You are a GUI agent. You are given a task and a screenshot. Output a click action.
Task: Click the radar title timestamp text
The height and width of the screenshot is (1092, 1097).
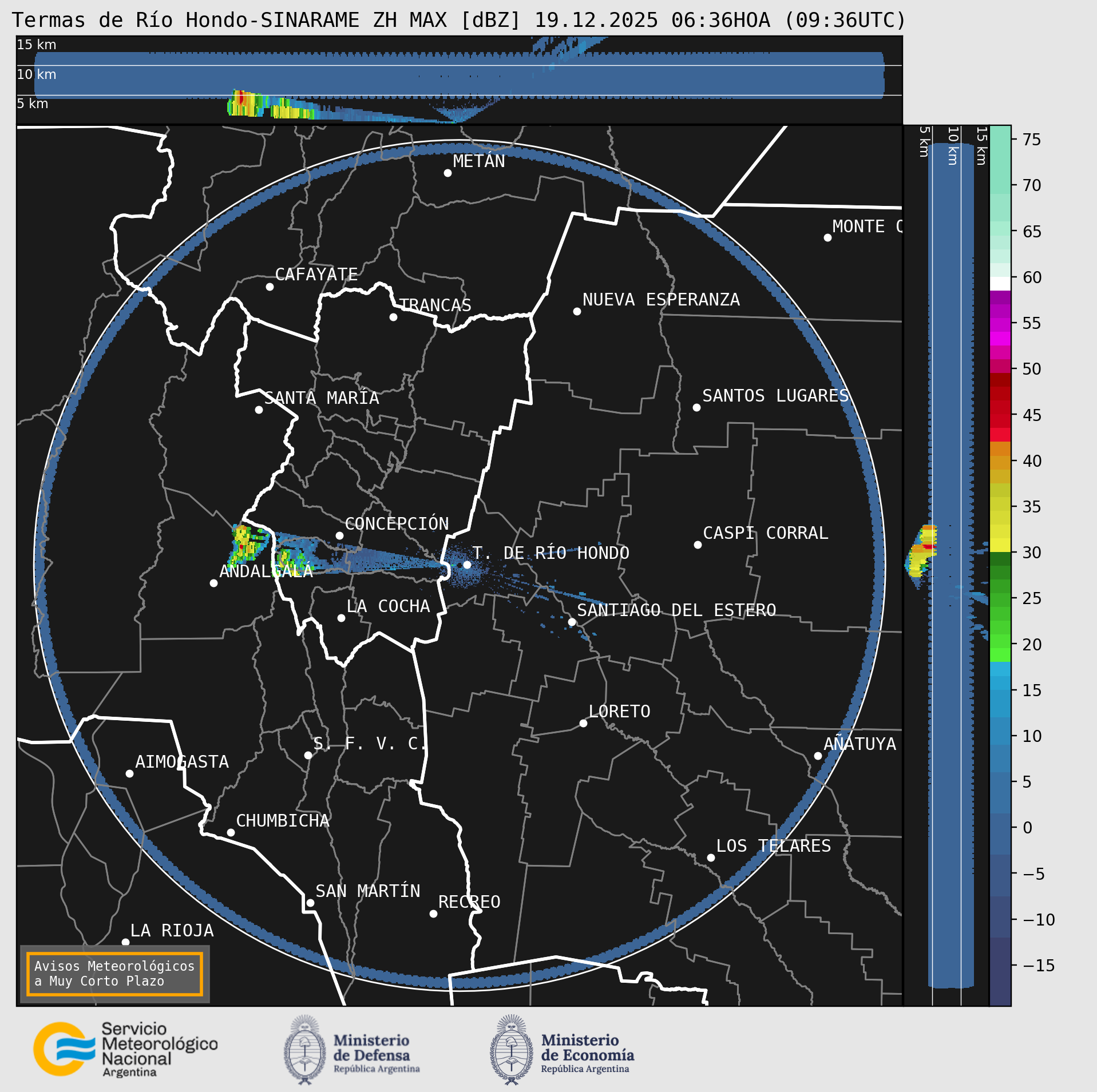coord(720,21)
